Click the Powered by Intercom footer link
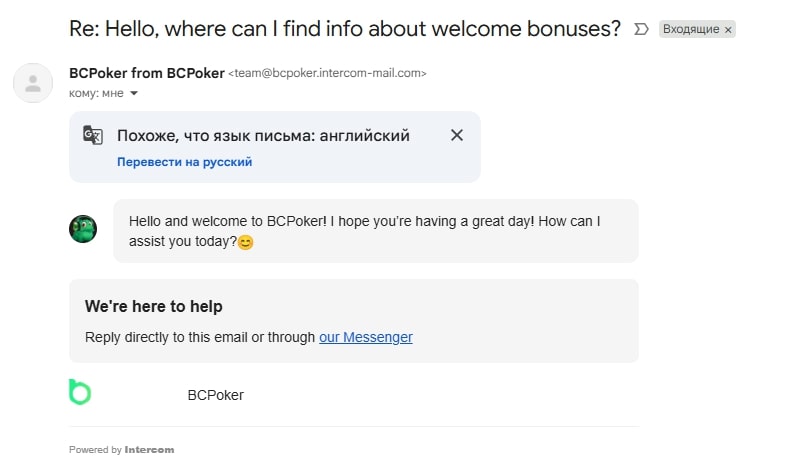The width and height of the screenshot is (794, 468). click(121, 450)
